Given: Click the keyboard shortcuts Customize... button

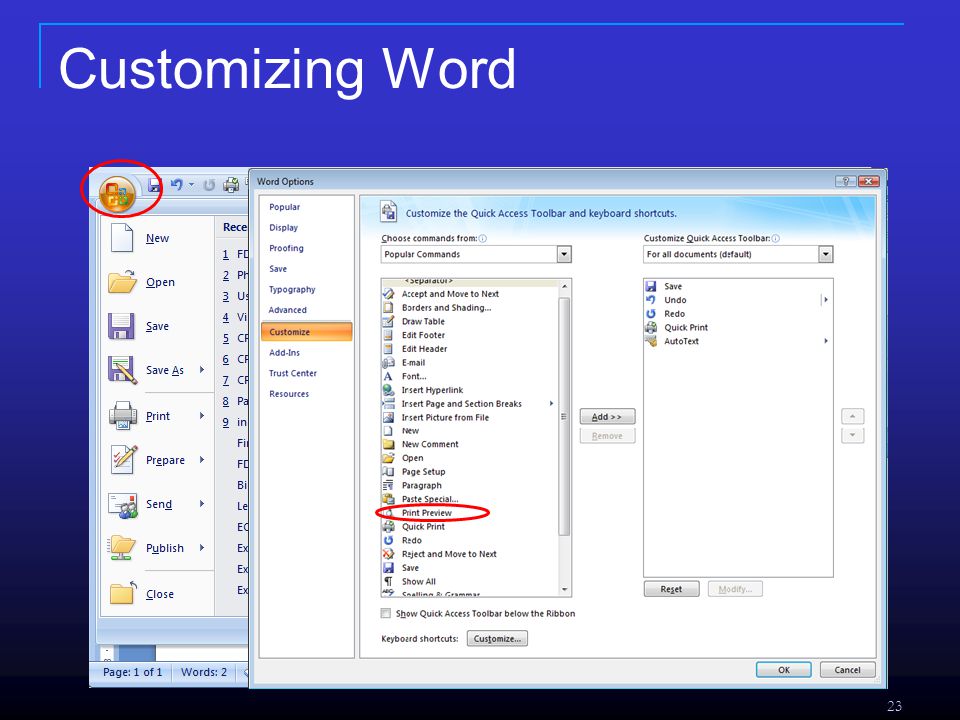Looking at the screenshot, I should 497,639.
